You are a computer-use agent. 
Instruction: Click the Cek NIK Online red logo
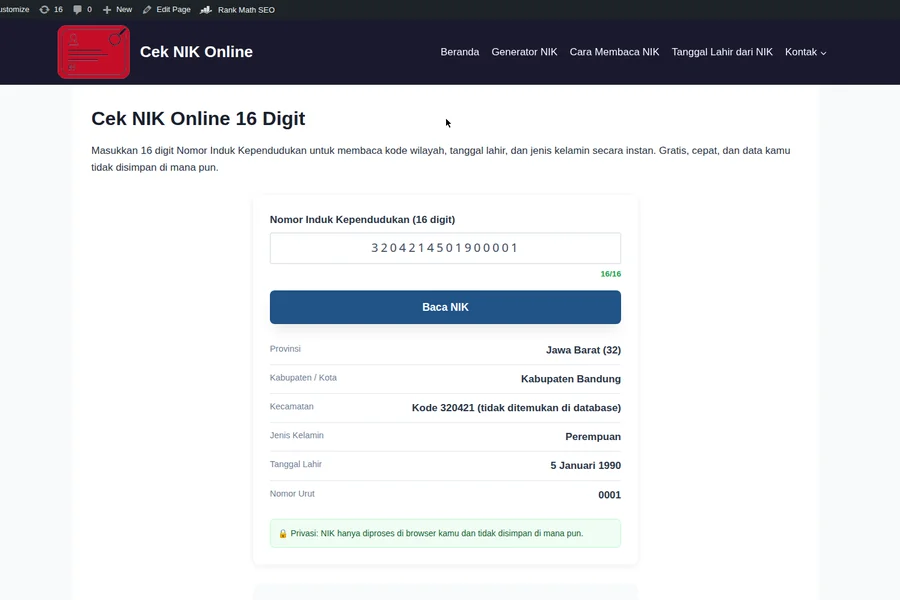(94, 52)
